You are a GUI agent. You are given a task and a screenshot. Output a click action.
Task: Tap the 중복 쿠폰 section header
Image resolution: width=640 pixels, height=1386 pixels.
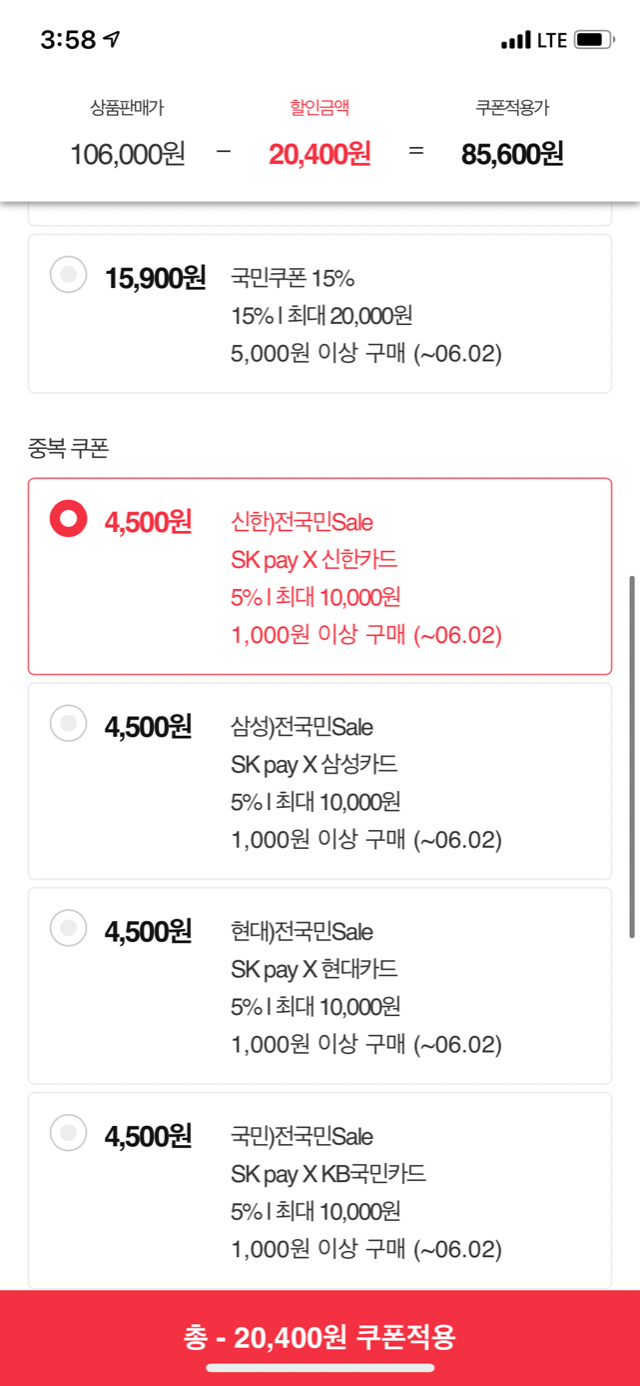(68, 448)
